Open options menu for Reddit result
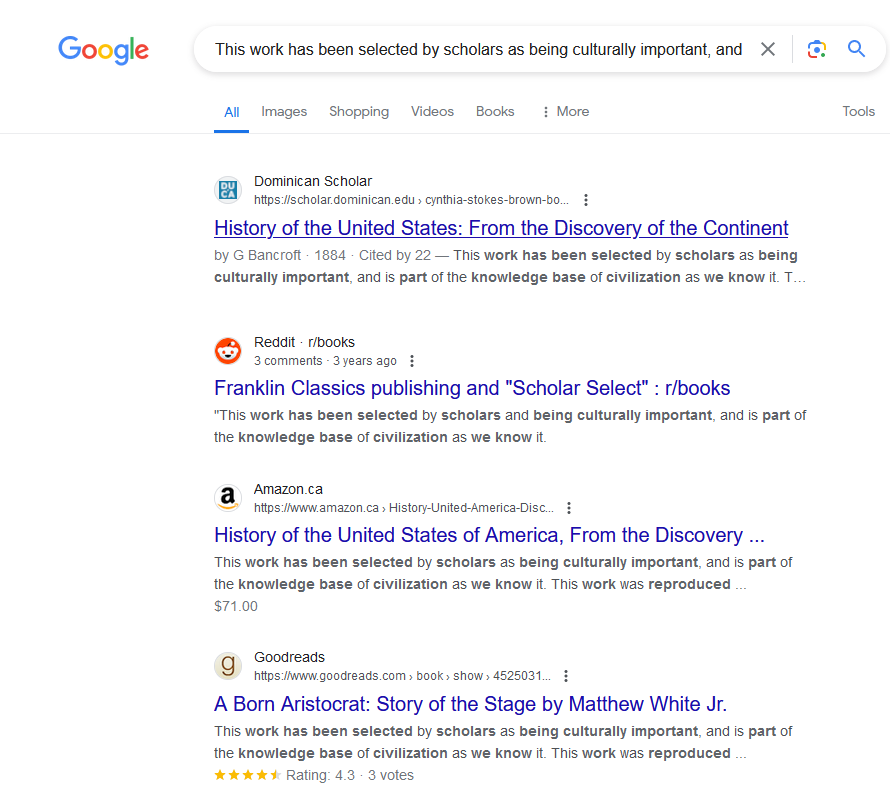Screen dimensions: 890x808 point(412,361)
